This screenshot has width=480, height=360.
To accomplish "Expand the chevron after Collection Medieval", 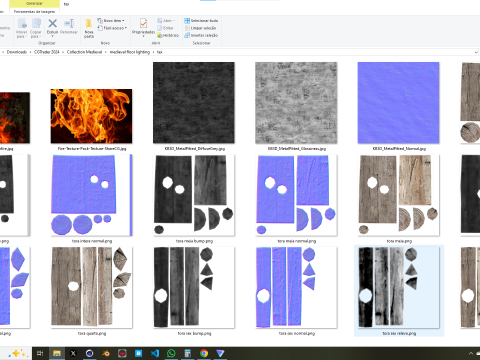I will click(106, 52).
